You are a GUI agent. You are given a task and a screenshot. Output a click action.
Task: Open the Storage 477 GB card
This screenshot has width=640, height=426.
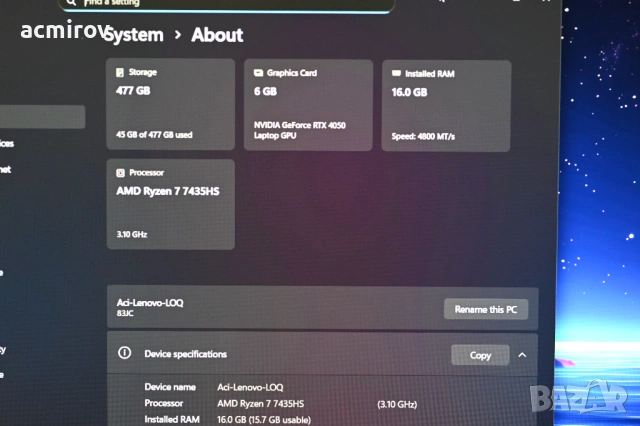(x=170, y=105)
